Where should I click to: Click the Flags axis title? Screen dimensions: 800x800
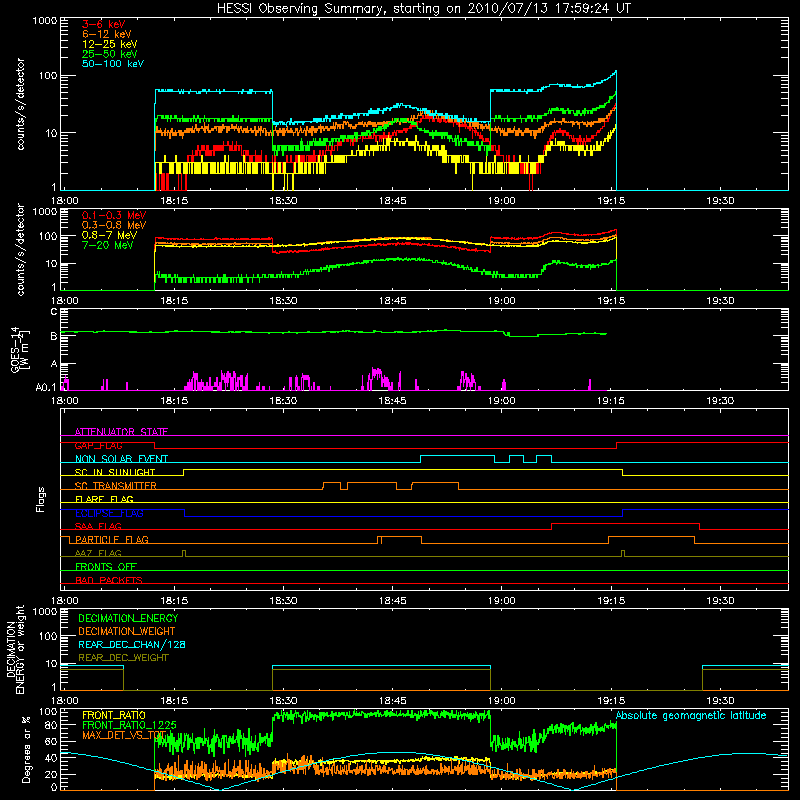click(41, 499)
